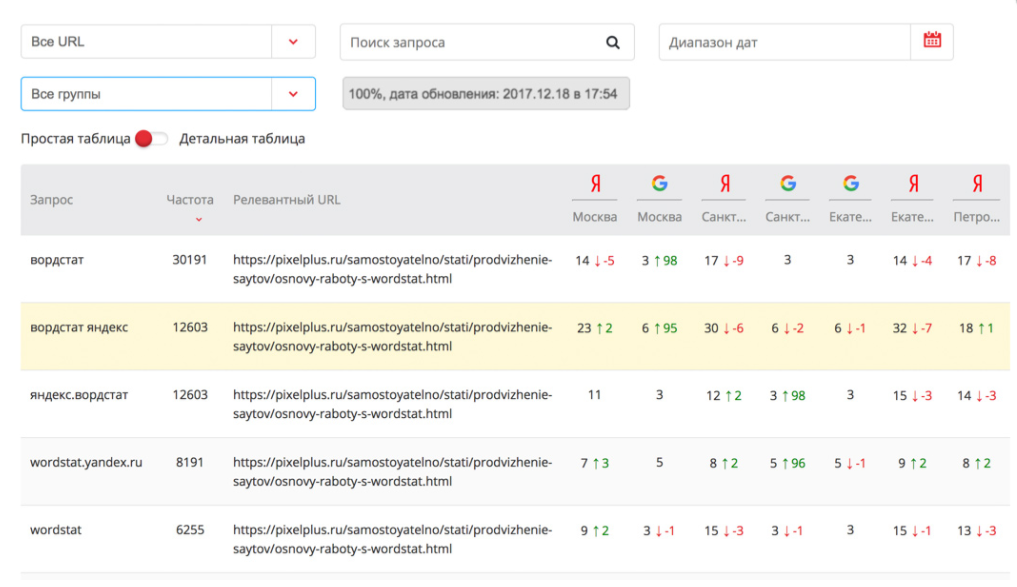Click the Yandex icon above the first Санкт… column
Viewport: 1017px width, 587px height.
(724, 184)
